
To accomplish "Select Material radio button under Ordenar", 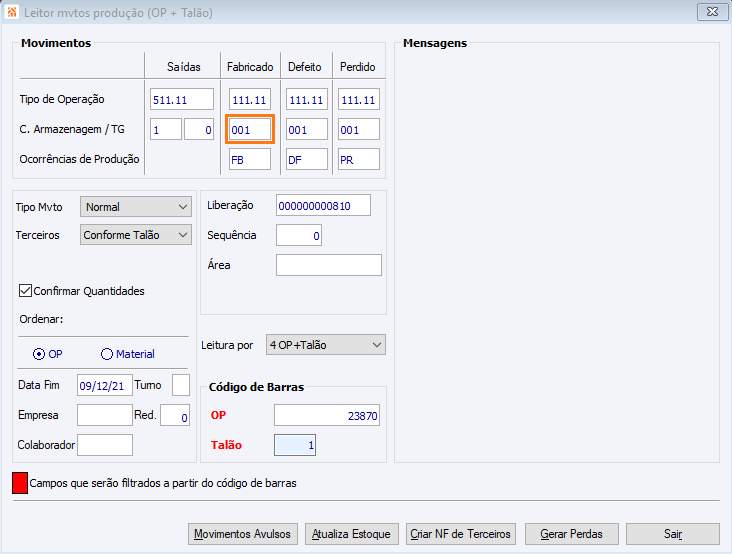I will click(107, 354).
